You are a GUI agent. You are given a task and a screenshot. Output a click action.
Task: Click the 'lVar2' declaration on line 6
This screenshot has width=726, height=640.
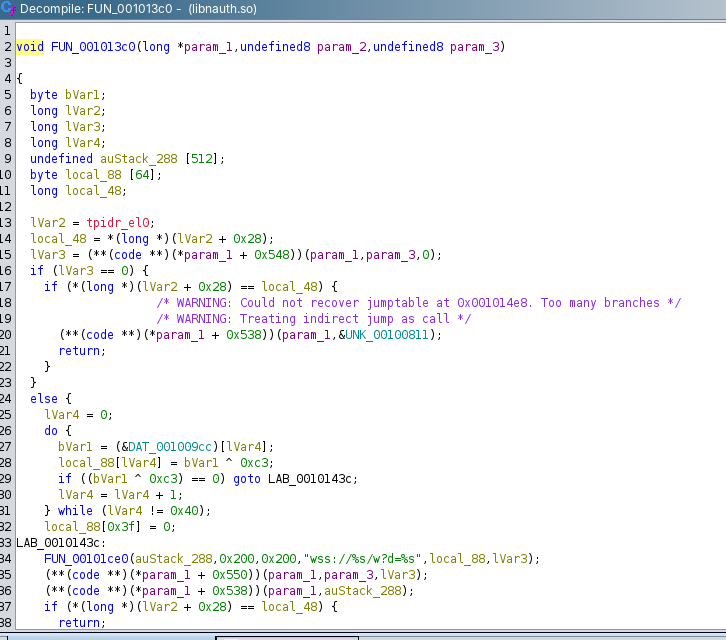point(82,111)
